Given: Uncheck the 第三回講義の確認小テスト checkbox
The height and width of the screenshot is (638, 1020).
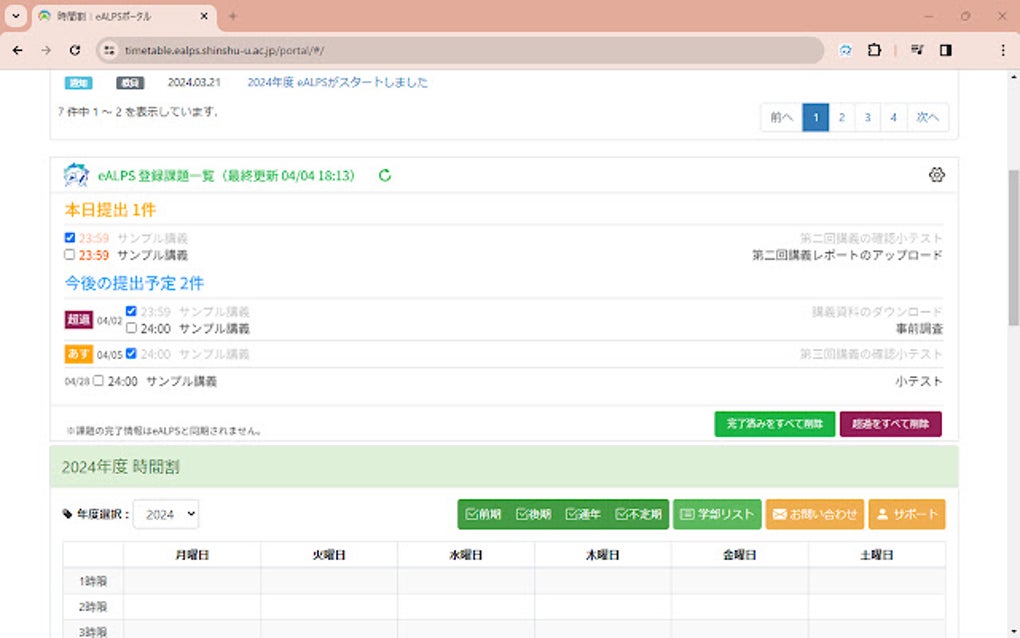Looking at the screenshot, I should pos(131,353).
